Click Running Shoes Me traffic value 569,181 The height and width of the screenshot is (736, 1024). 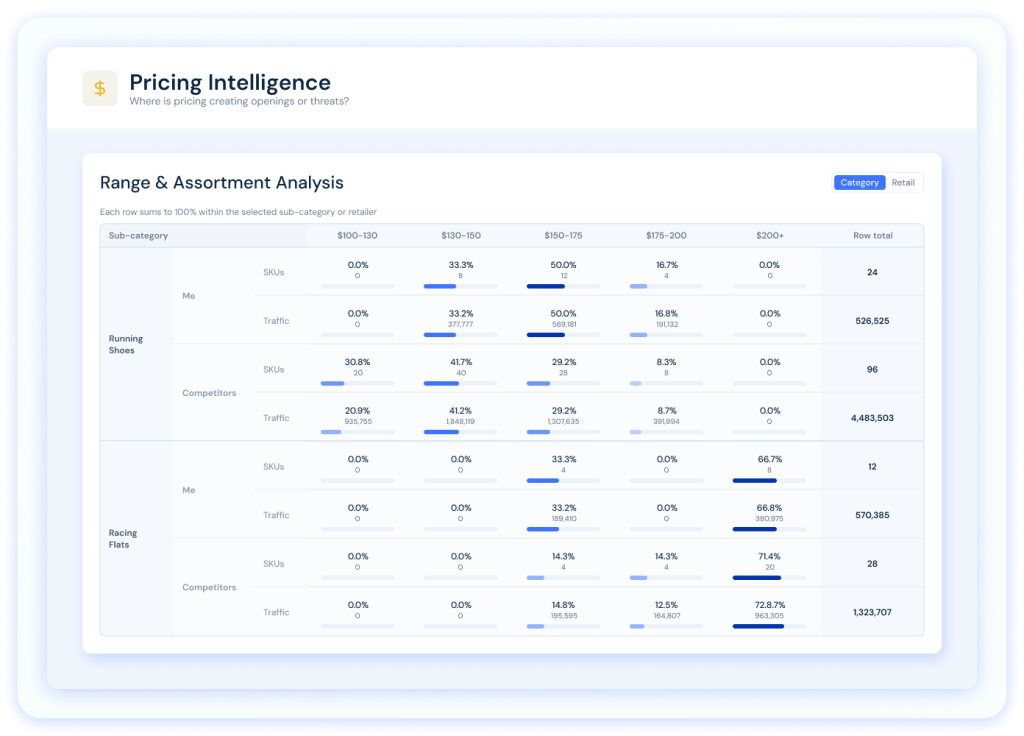564,325
